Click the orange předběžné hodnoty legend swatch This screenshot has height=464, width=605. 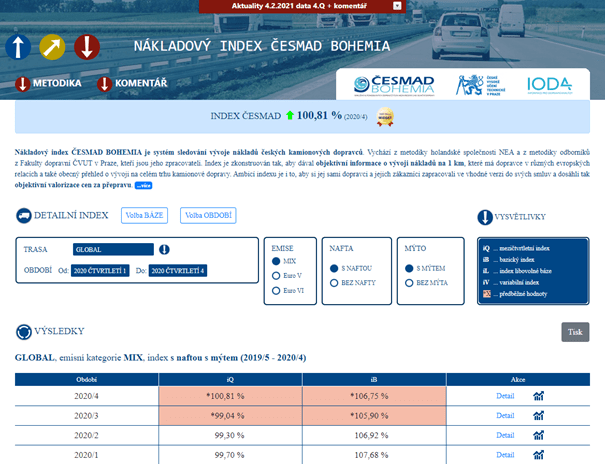tap(487, 294)
